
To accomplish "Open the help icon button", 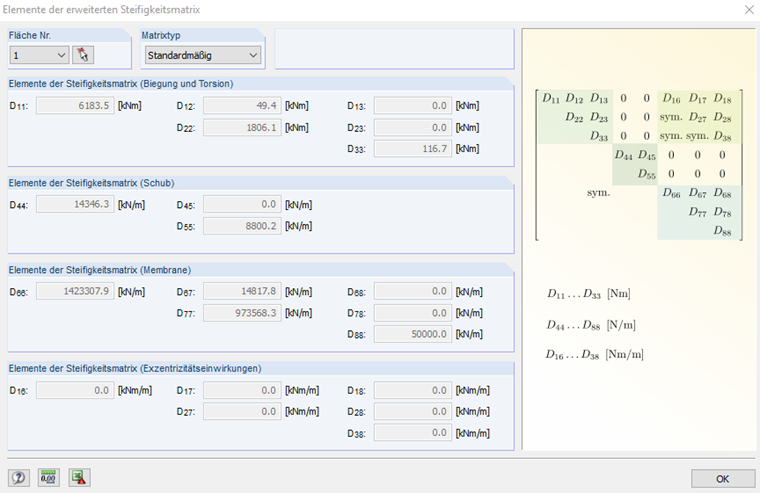I will click(x=19, y=477).
